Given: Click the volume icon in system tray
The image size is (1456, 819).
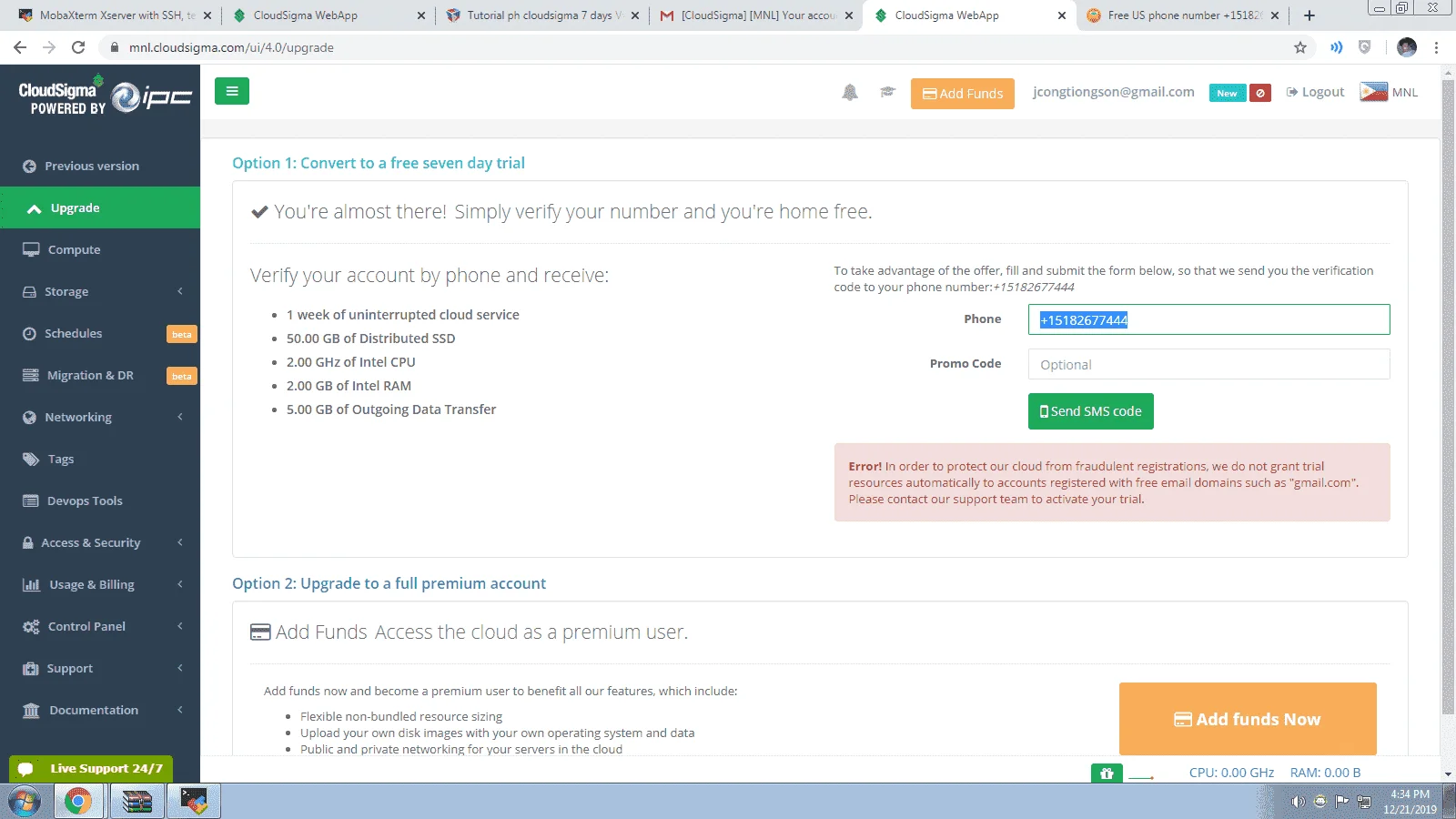Looking at the screenshot, I should [x=1298, y=802].
